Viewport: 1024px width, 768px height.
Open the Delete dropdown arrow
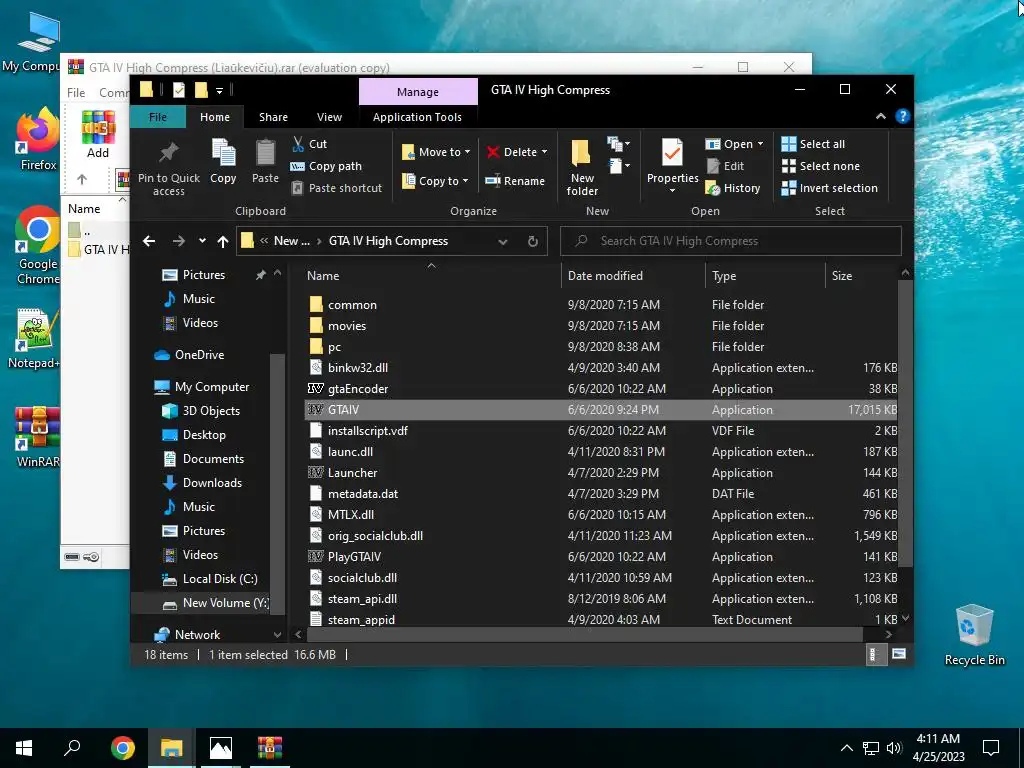545,152
